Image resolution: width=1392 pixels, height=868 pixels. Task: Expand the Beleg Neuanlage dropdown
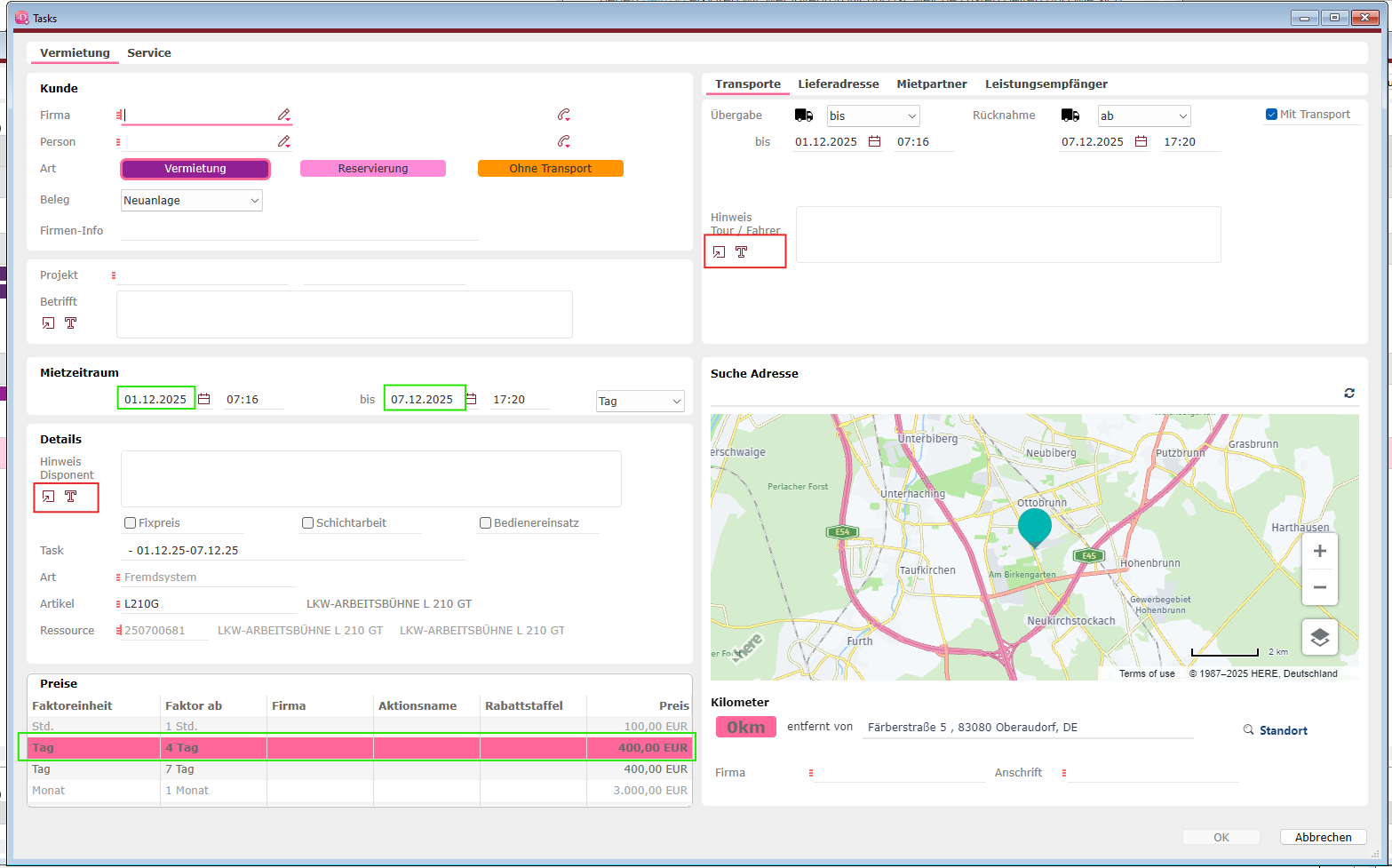click(192, 201)
